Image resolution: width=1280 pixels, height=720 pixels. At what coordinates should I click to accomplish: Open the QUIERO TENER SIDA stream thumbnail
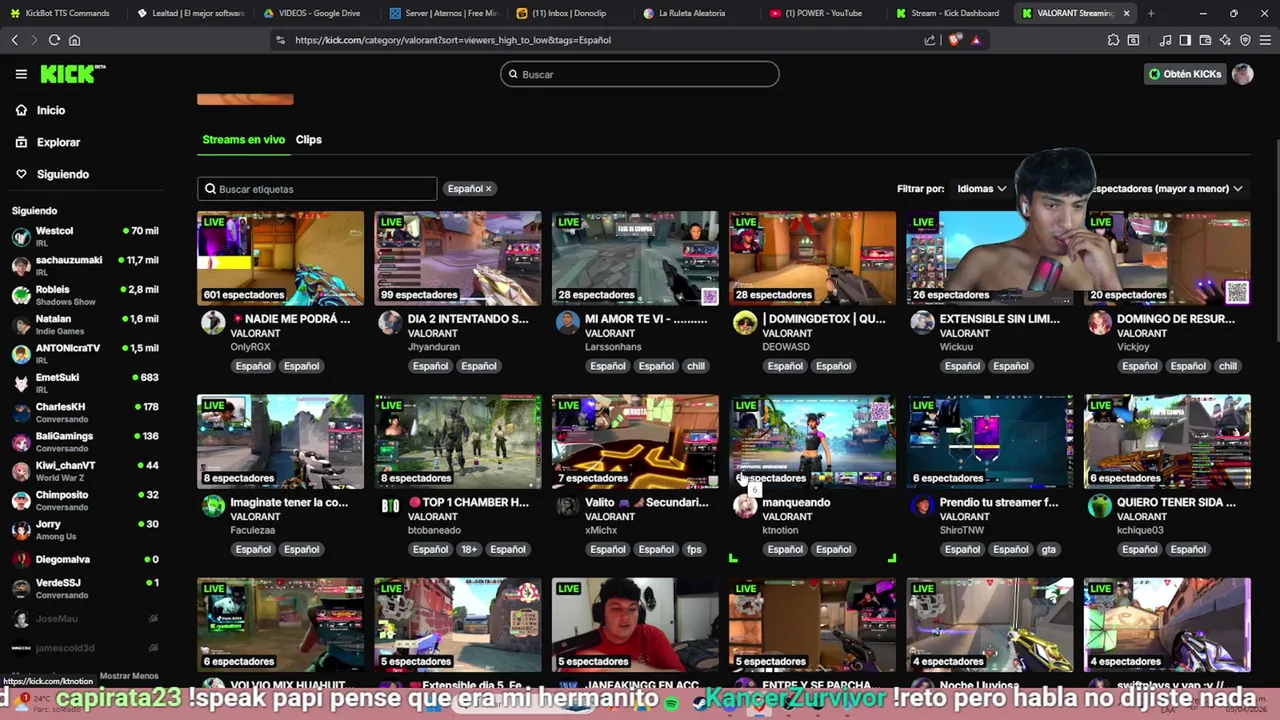click(1167, 441)
